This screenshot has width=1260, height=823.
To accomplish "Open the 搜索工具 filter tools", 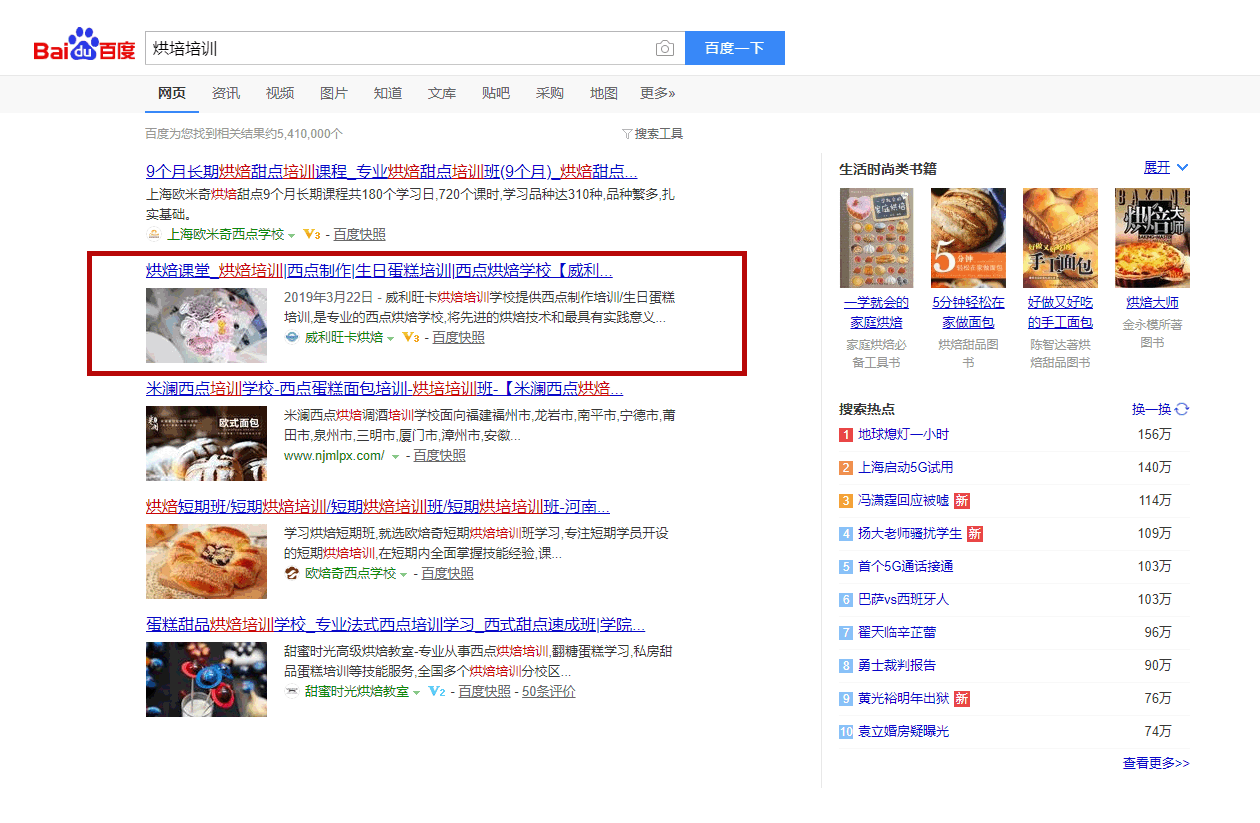I will click(x=652, y=134).
